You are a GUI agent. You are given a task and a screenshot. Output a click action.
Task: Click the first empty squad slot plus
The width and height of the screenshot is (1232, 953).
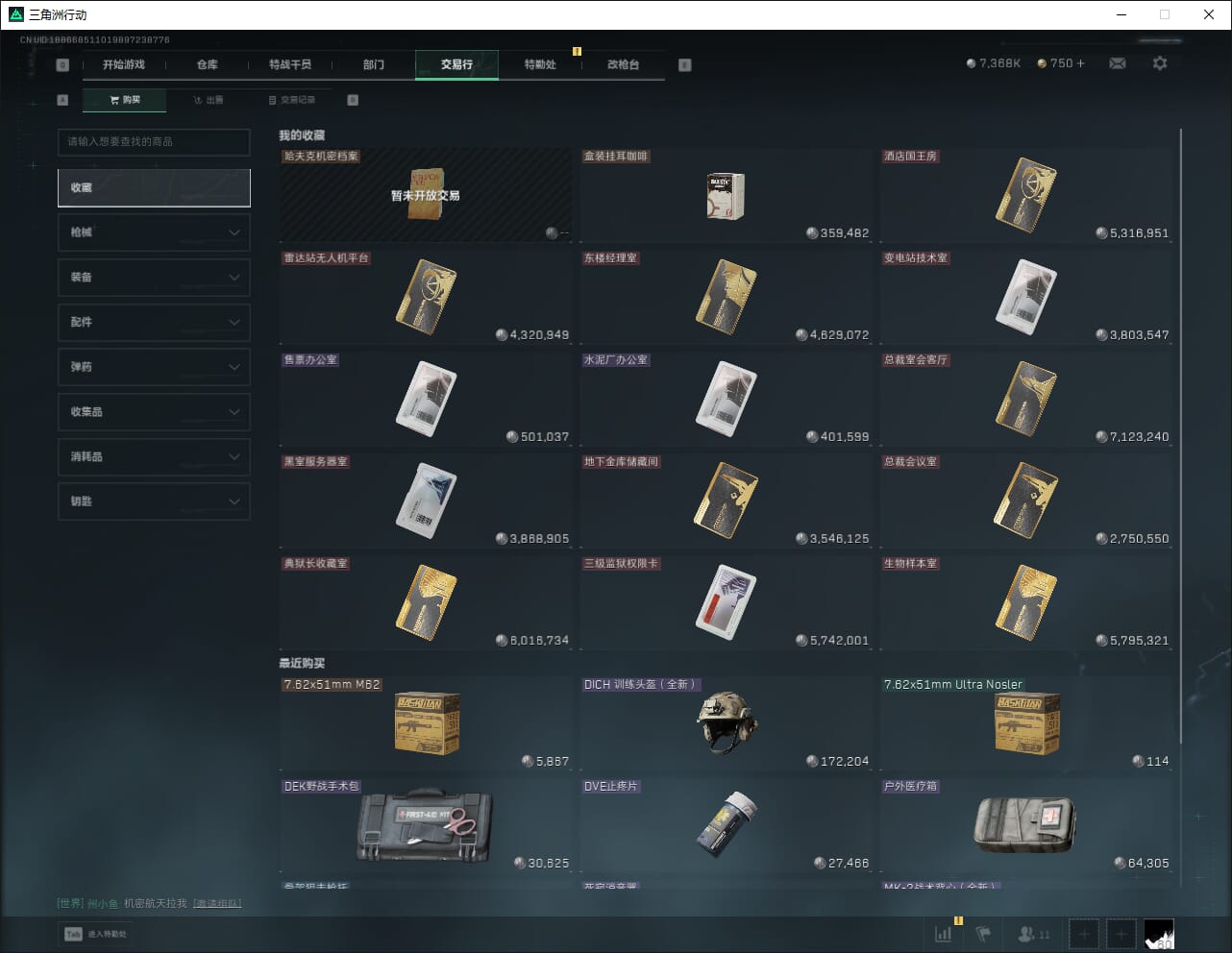coord(1084,933)
